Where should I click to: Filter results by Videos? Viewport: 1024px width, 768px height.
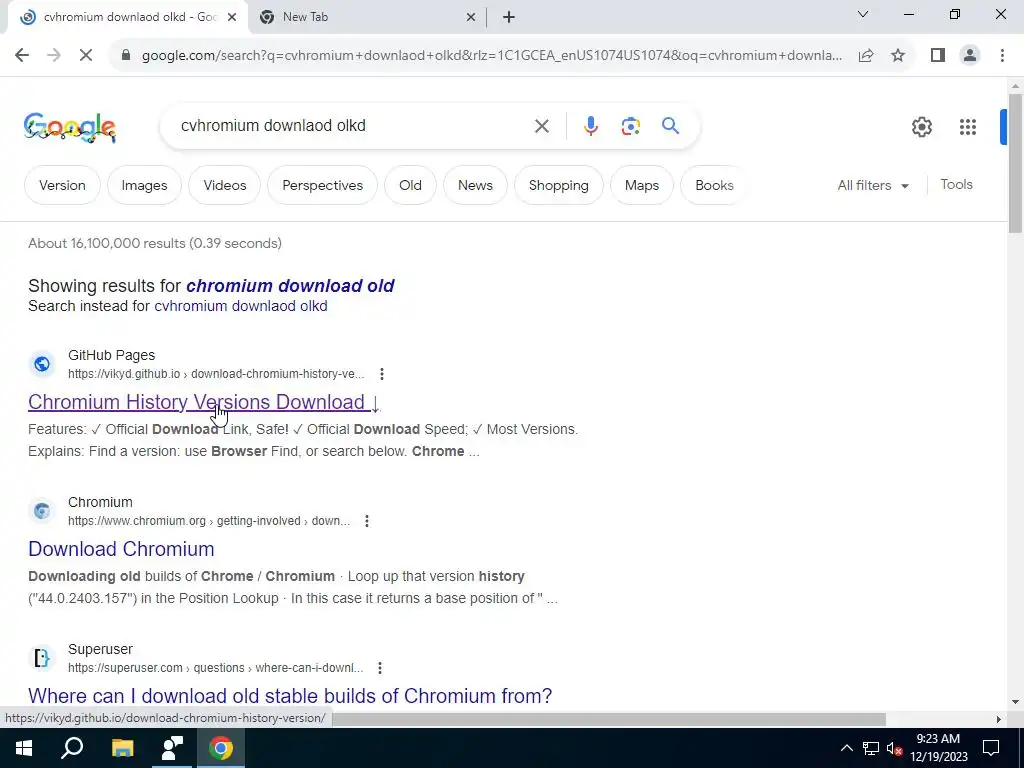[x=225, y=185]
